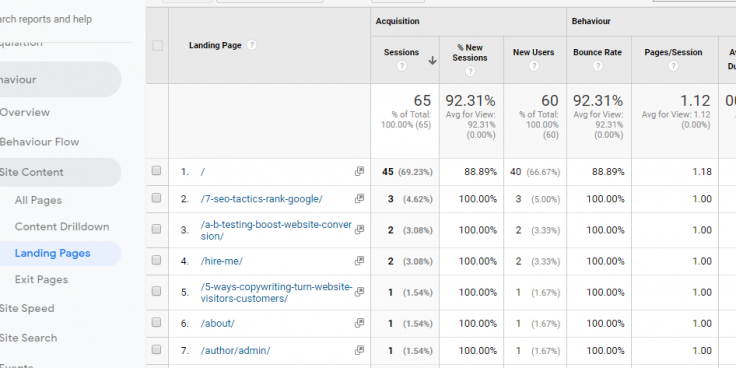Viewport: 736px width, 368px height.
Task: Open /7-seo-tactics-rank-google/ in new window icon
Action: (359, 199)
